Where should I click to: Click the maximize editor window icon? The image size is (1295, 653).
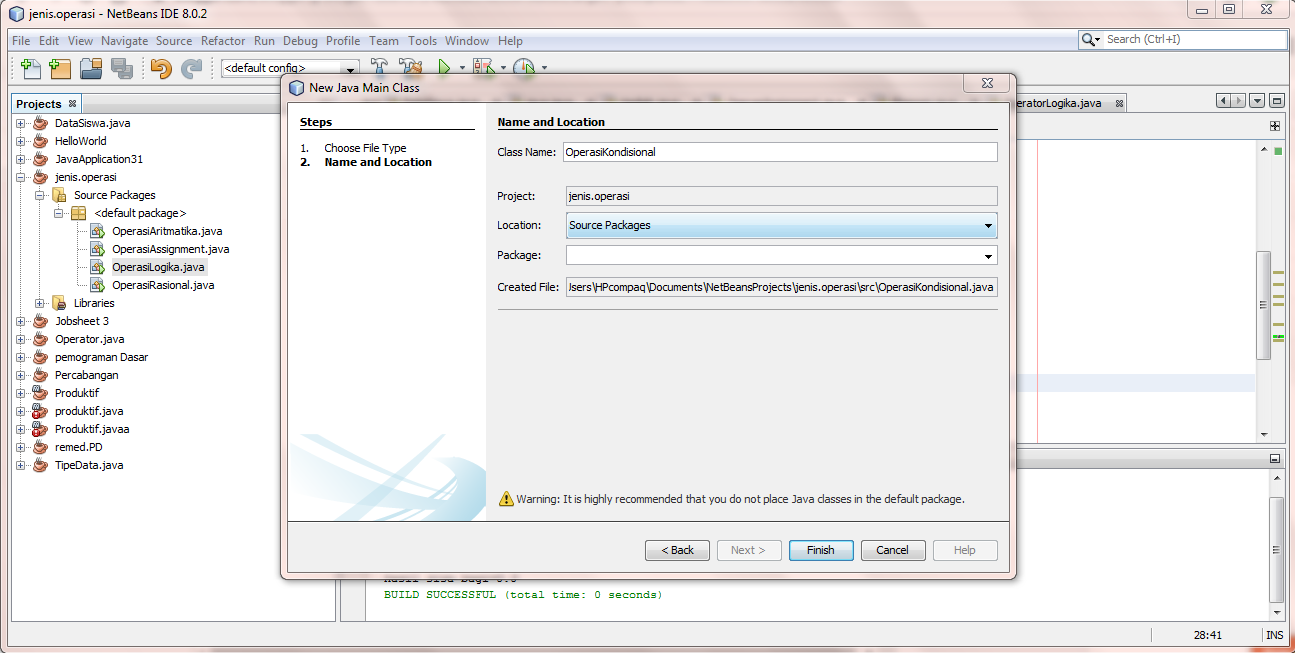tap(1278, 101)
